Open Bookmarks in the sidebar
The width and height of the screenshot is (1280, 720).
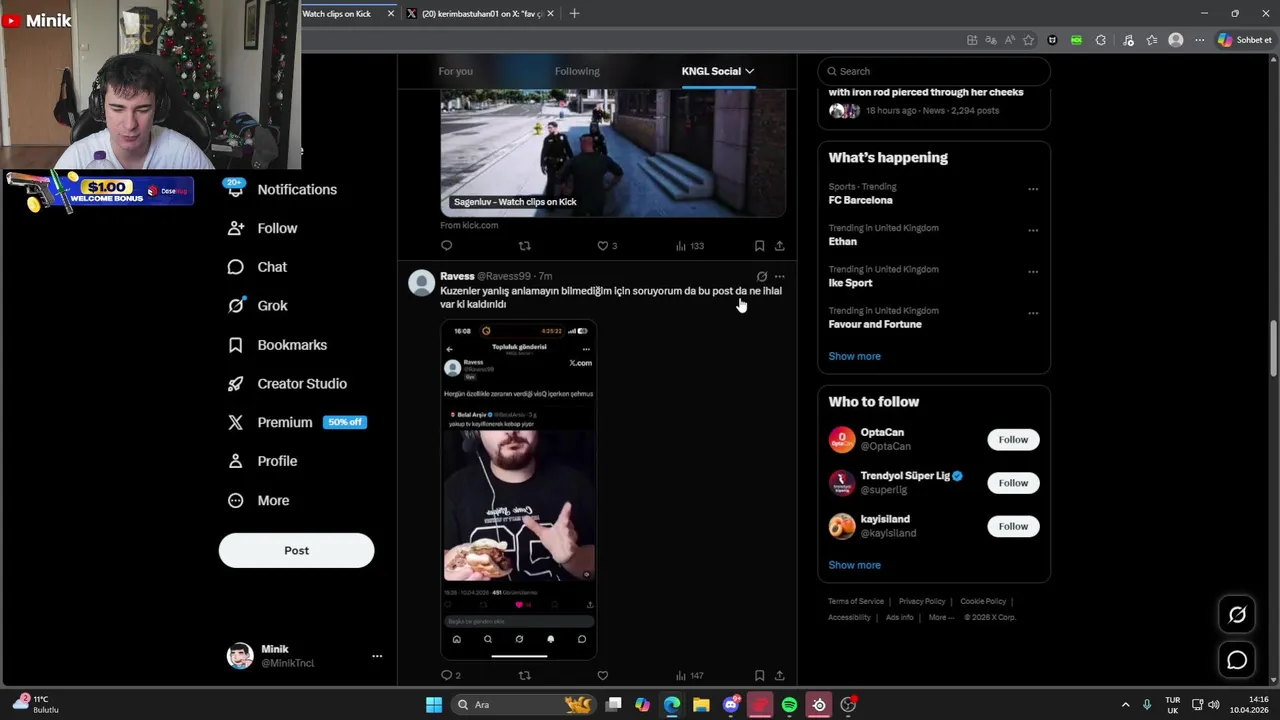pos(278,345)
